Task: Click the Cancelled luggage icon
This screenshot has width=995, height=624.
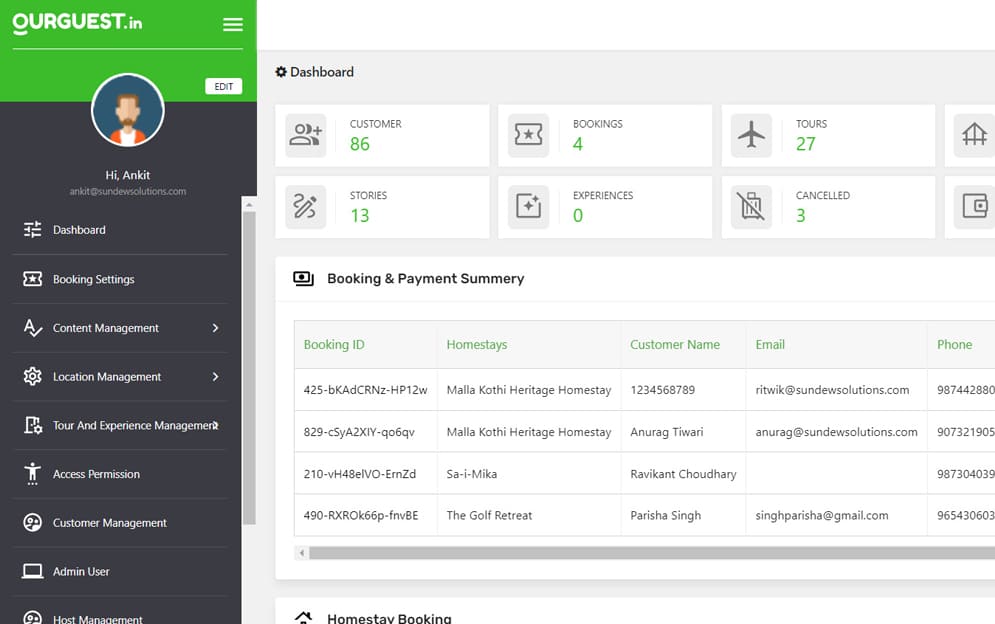Action: pyautogui.click(x=751, y=207)
